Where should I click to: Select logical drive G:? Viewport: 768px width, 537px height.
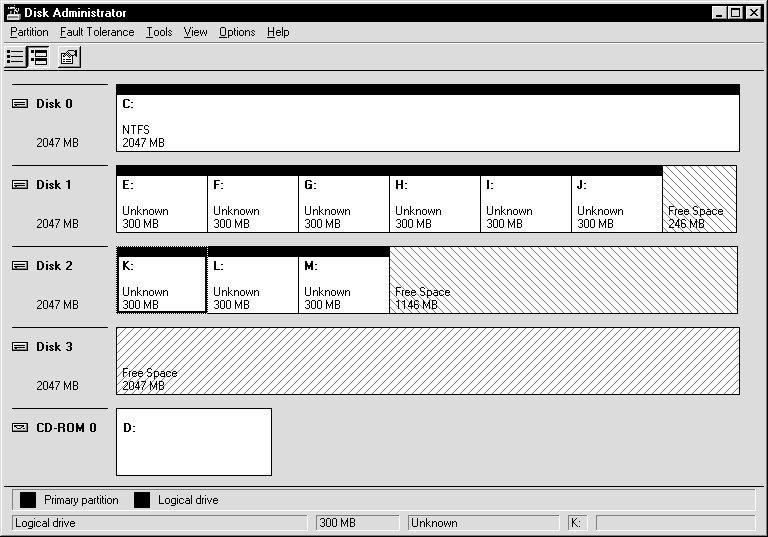pyautogui.click(x=344, y=199)
